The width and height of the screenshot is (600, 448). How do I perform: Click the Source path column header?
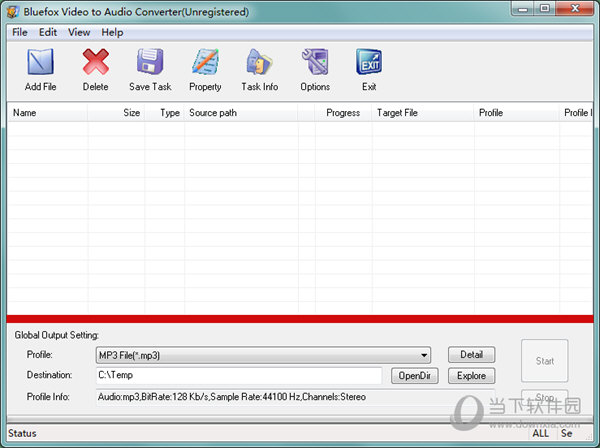point(241,112)
